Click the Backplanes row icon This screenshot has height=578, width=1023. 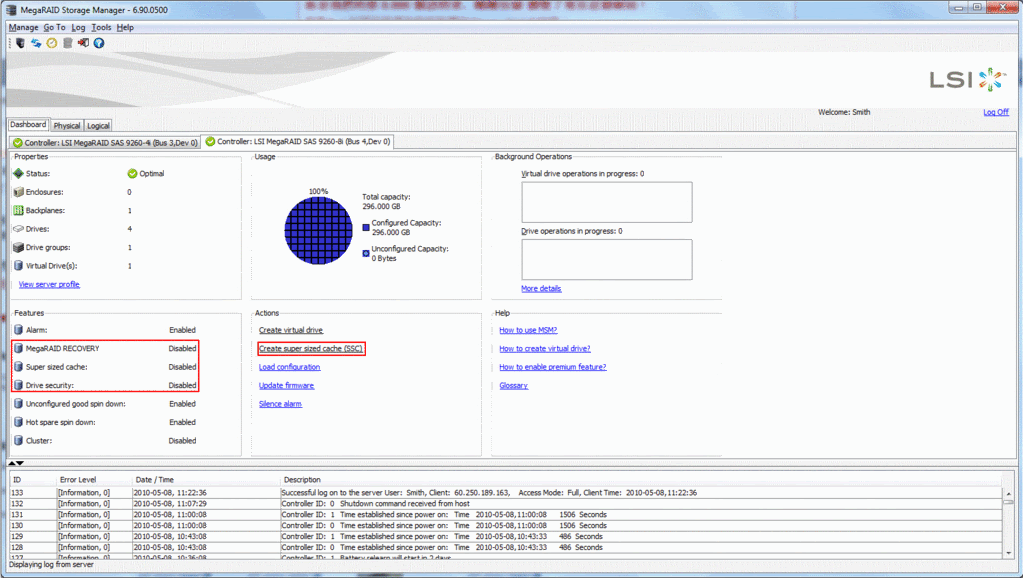[x=18, y=210]
